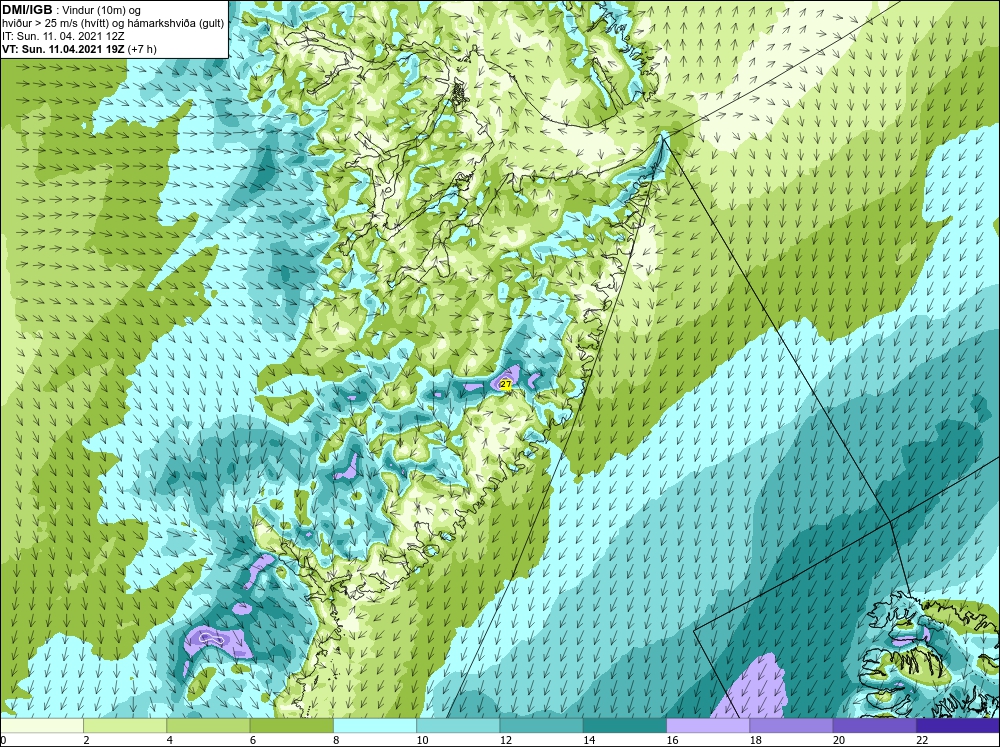Click the legend scale label '4'

(169, 740)
